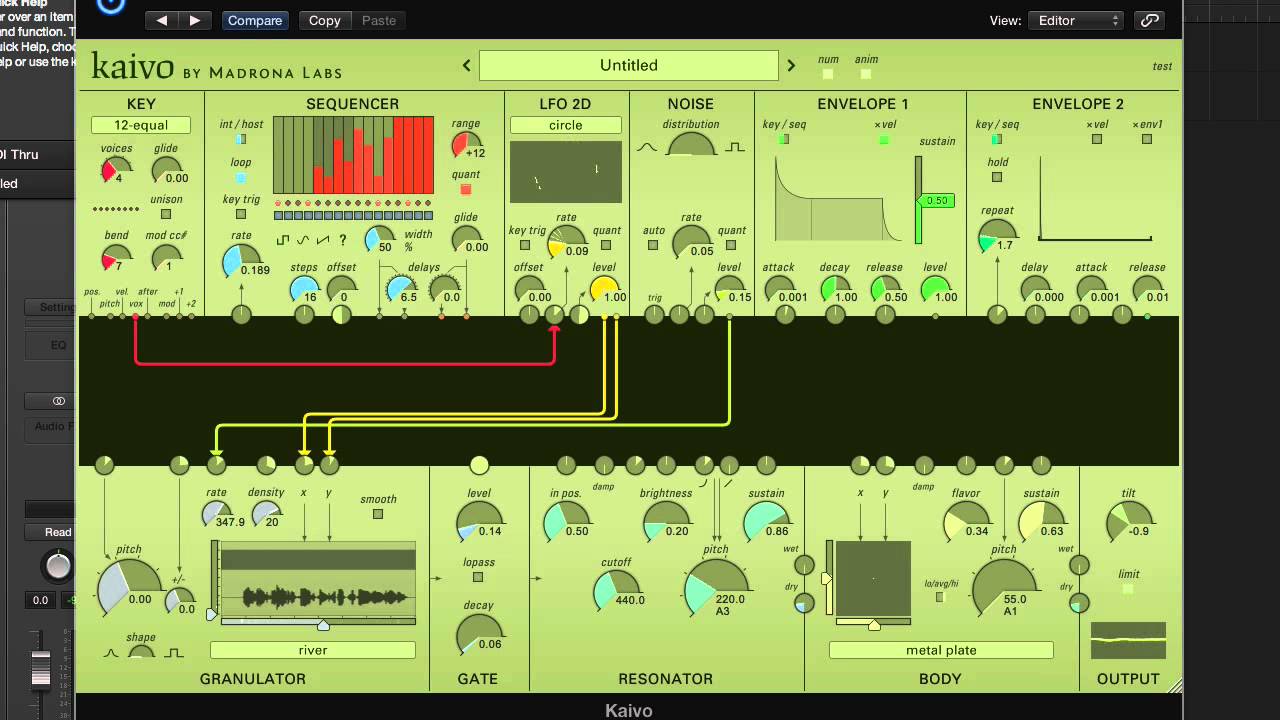Click the KEY bend knob
Screen dimensions: 1280x720
(116, 258)
